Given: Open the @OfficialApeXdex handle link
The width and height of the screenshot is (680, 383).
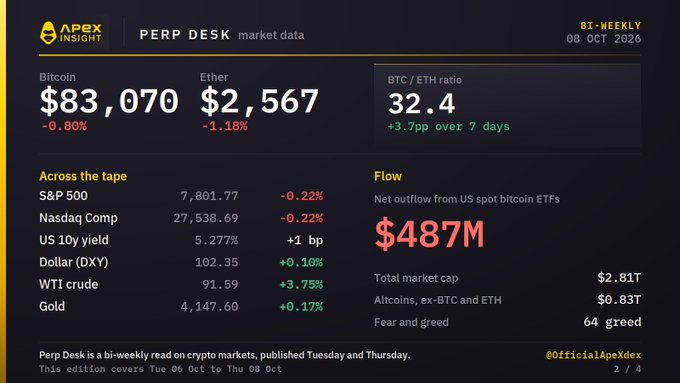Looking at the screenshot, I should pos(593,355).
